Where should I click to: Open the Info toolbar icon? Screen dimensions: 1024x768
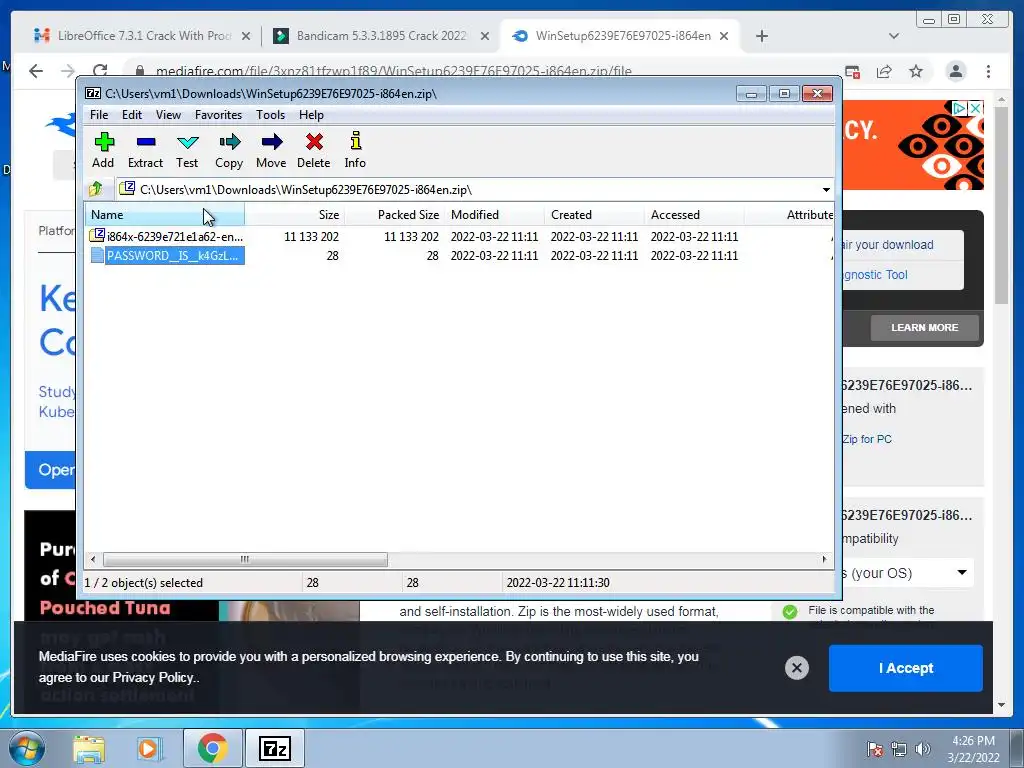pyautogui.click(x=355, y=150)
